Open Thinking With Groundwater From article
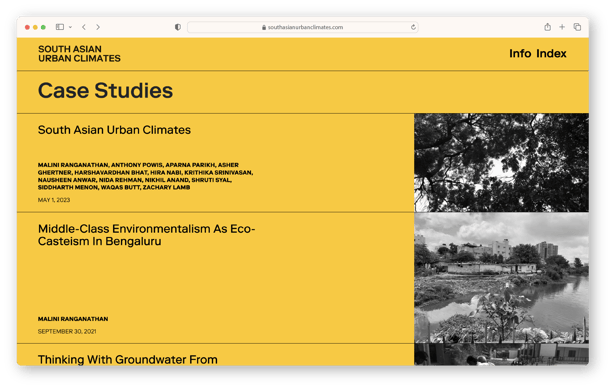This screenshot has height=389, width=612. coord(128,359)
